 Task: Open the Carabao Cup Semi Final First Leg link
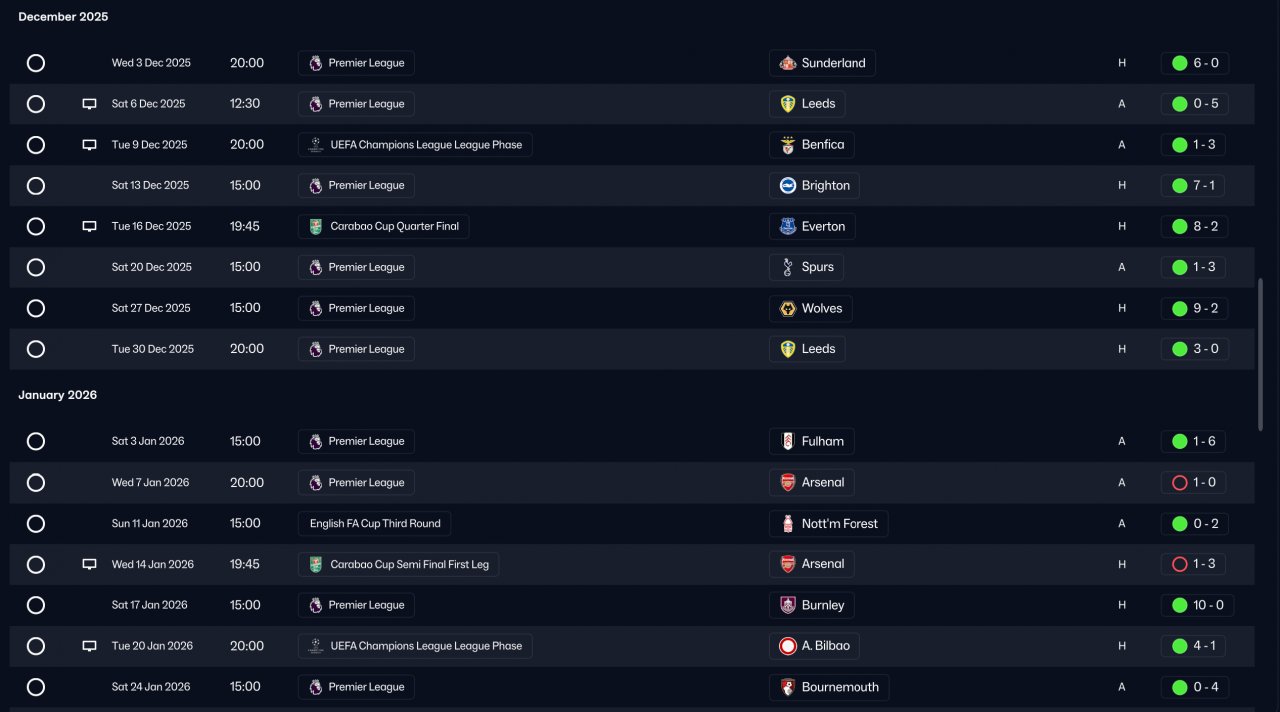tap(398, 564)
